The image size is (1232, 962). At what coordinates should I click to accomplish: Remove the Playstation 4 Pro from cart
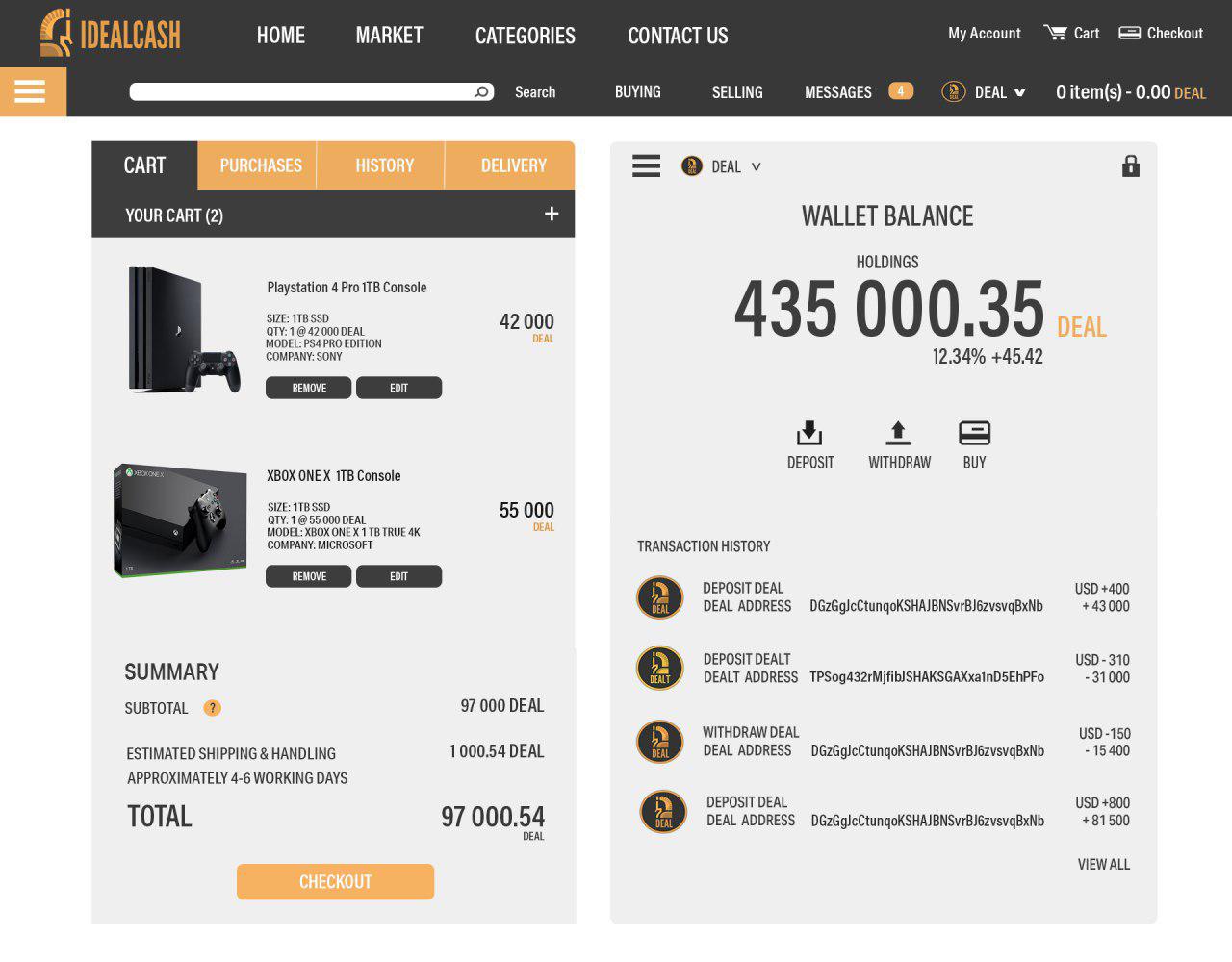point(308,388)
